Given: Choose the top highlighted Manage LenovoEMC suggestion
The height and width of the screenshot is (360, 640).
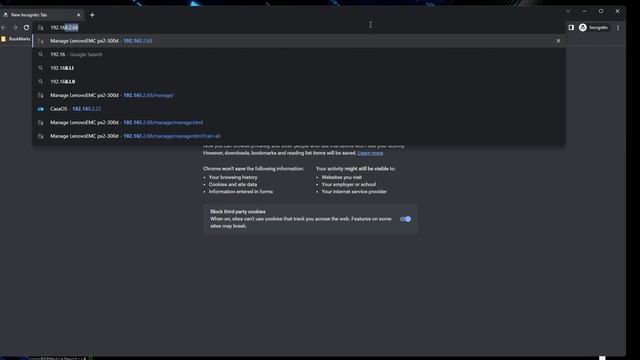Looking at the screenshot, I should (299, 41).
